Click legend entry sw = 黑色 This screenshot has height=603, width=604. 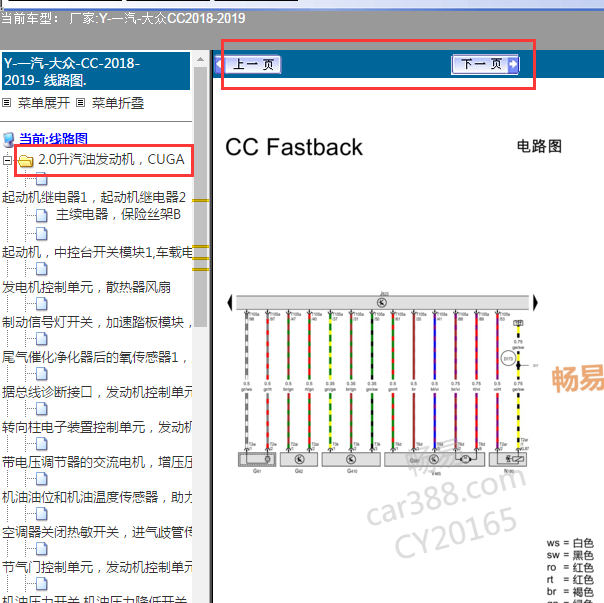coord(570,555)
